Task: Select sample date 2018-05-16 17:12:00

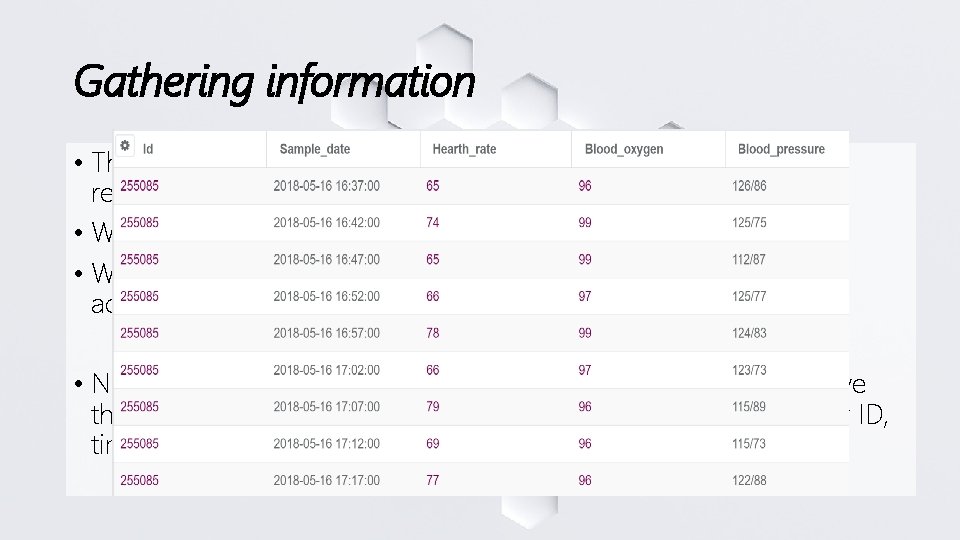Action: 326,443
